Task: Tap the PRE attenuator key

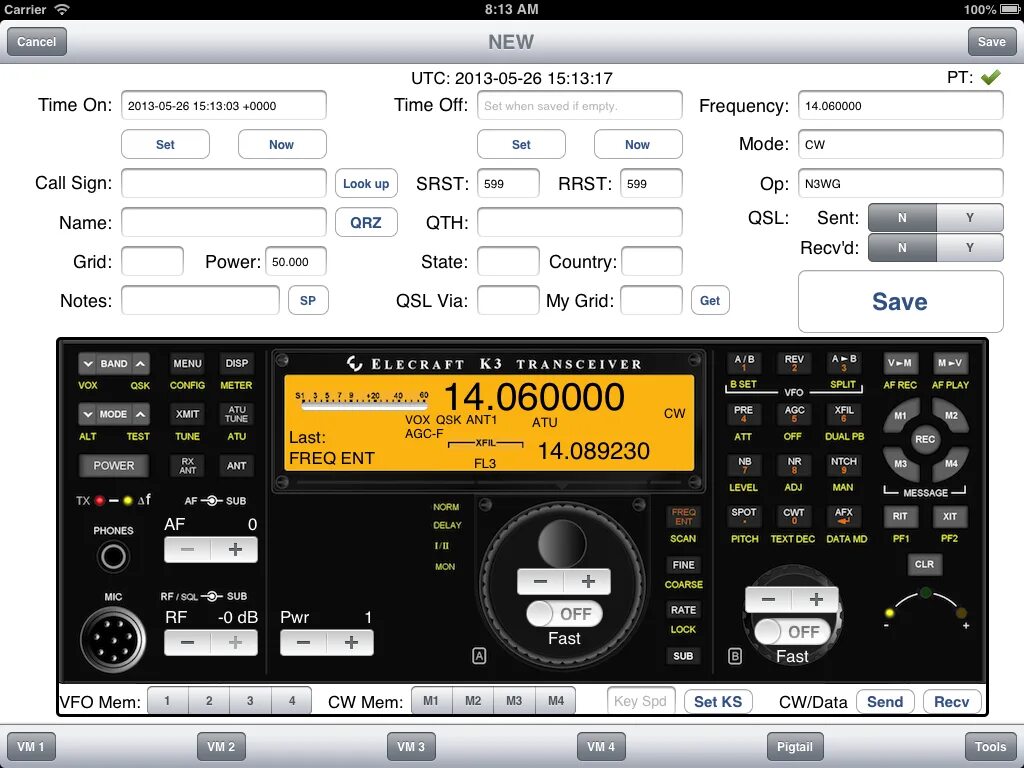Action: [744, 413]
